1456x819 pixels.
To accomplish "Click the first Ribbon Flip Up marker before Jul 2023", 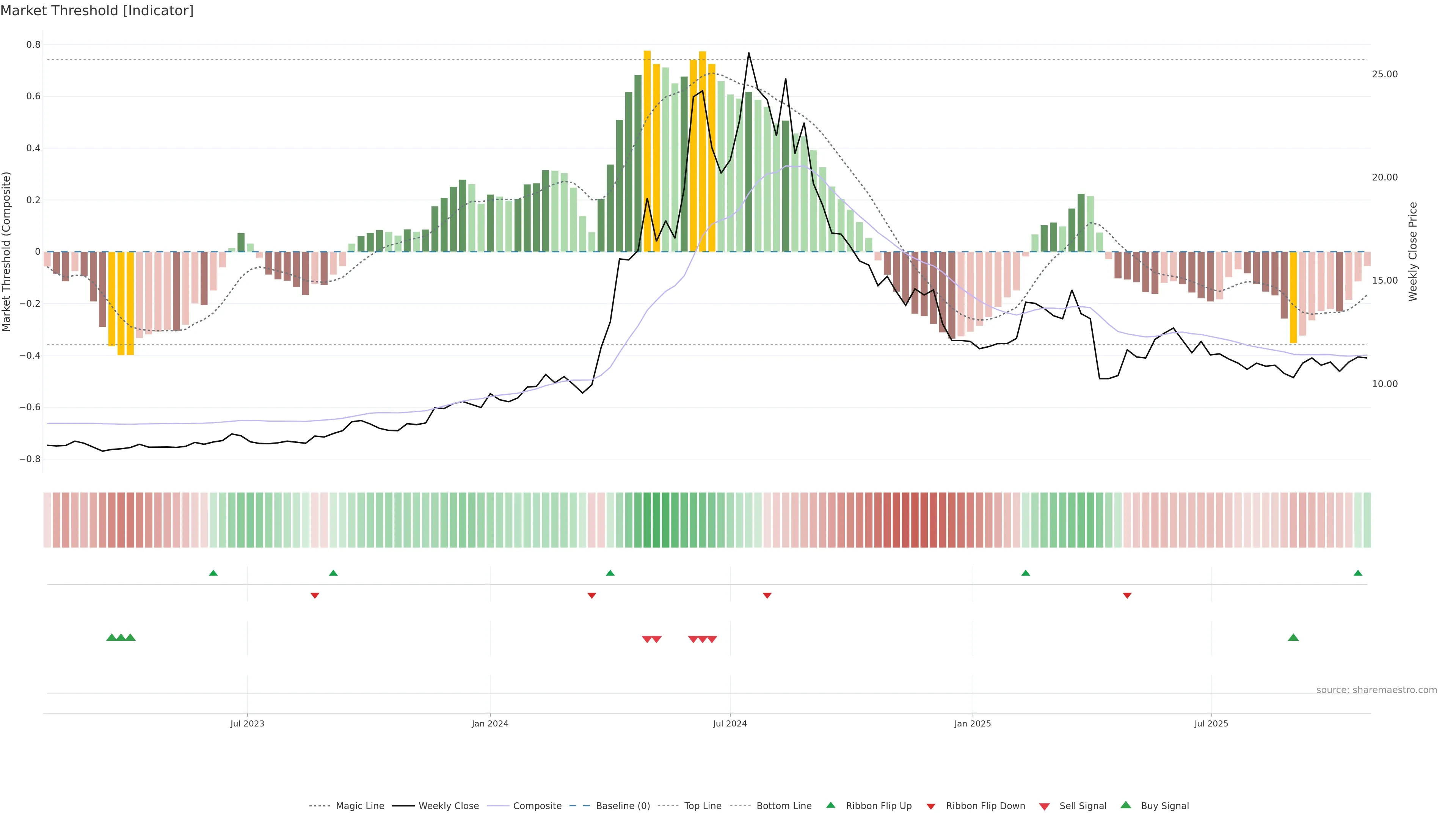I will coord(213,573).
